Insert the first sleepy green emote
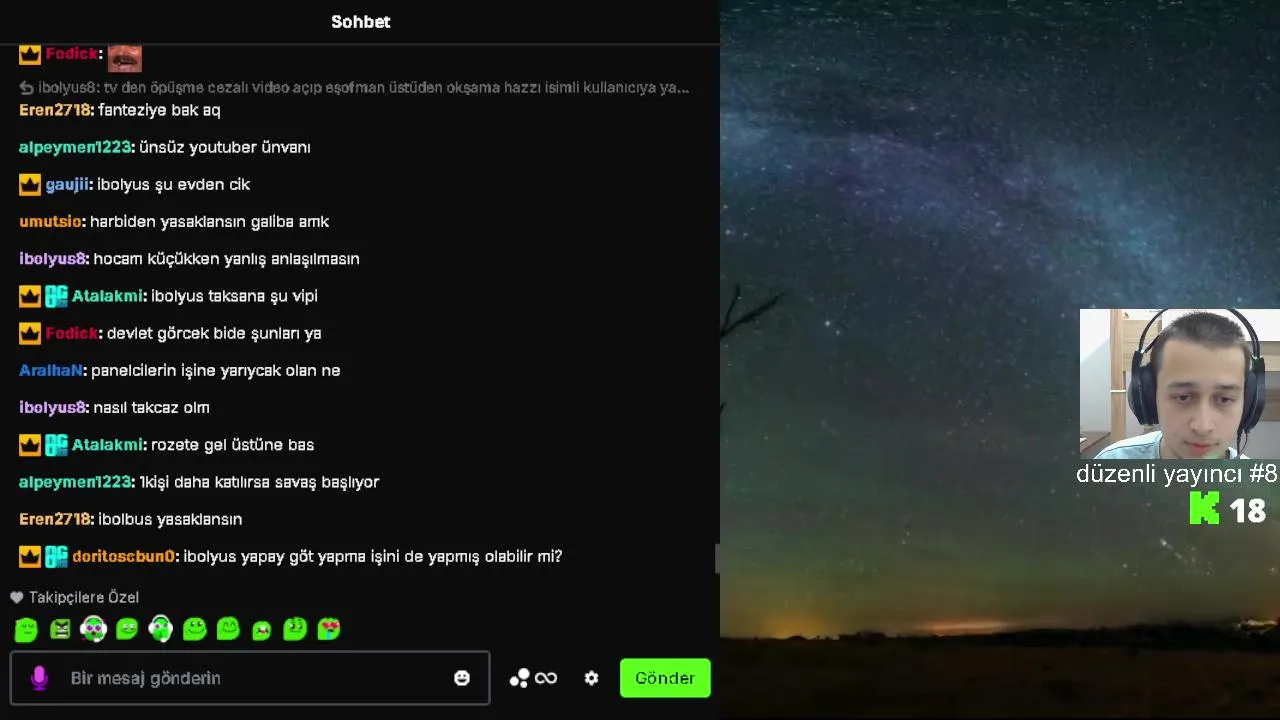The height and width of the screenshot is (720, 1280). coord(26,629)
